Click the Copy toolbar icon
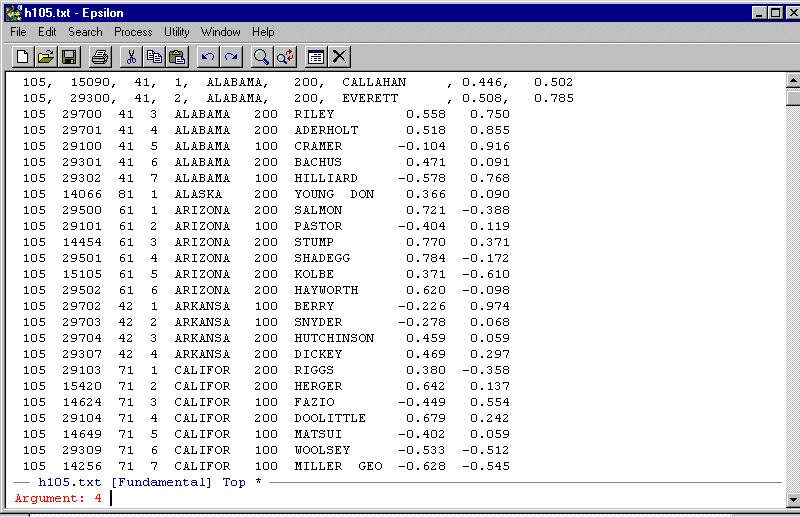The width and height of the screenshot is (800, 517). (154, 57)
